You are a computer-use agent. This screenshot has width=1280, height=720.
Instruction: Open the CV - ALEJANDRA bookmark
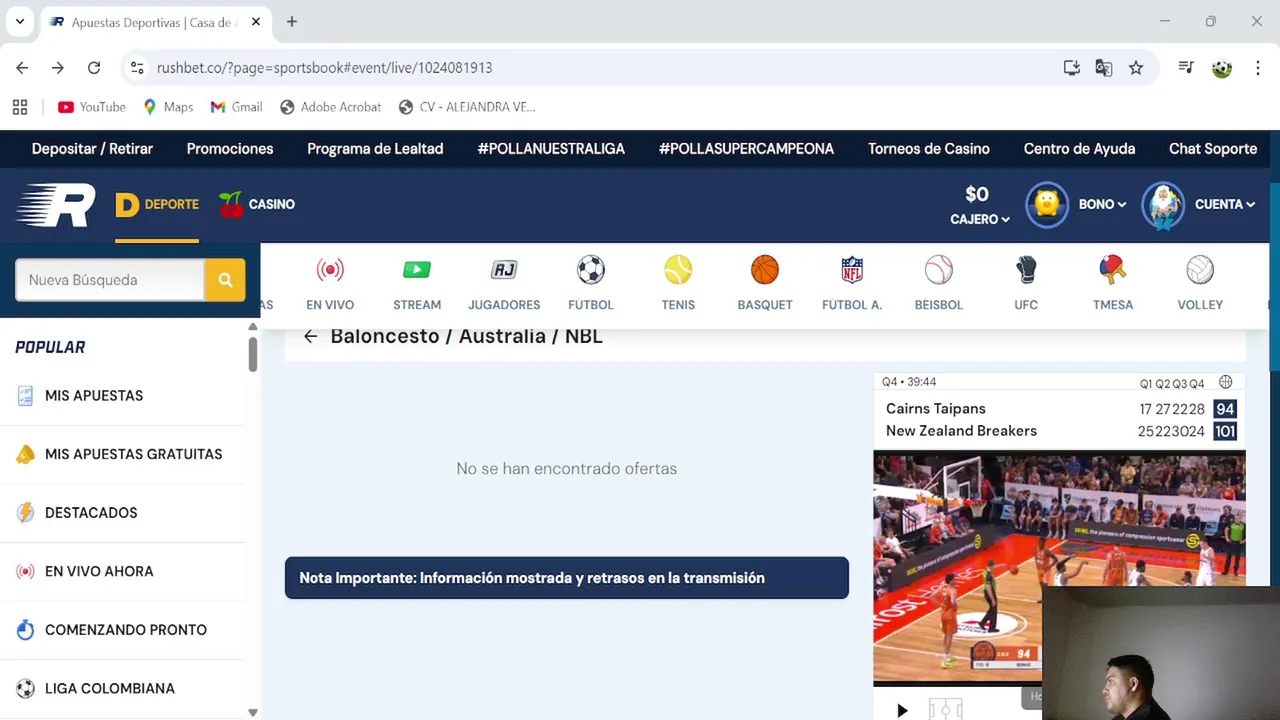(466, 107)
